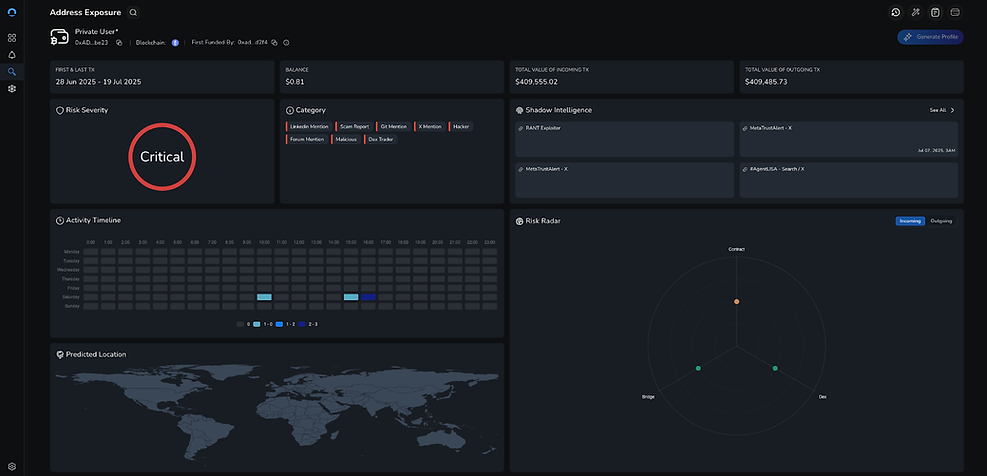
Task: Click the 1 - 2 legend swatch
Action: point(279,324)
